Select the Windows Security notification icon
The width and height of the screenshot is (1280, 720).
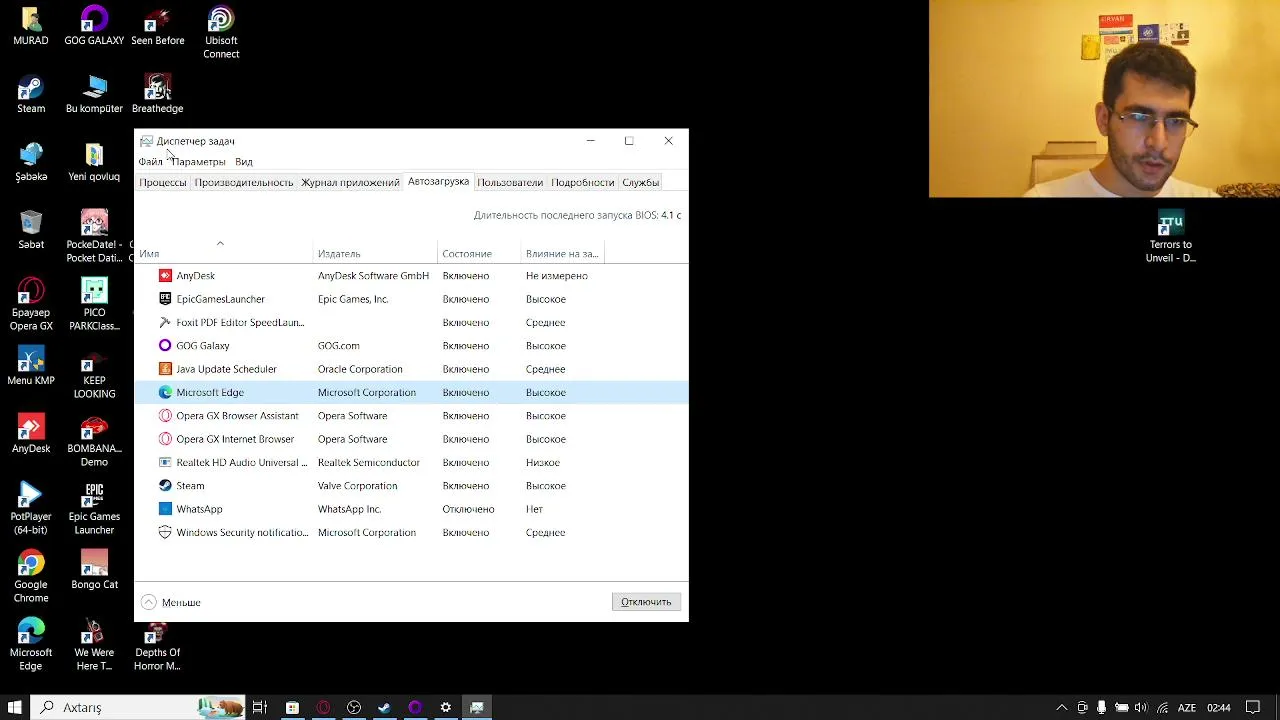pyautogui.click(x=165, y=533)
